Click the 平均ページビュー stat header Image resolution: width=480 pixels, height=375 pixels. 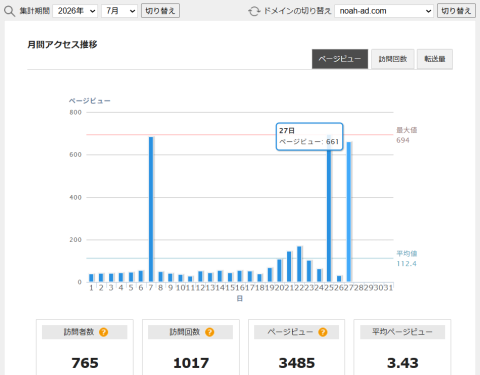tap(402, 332)
